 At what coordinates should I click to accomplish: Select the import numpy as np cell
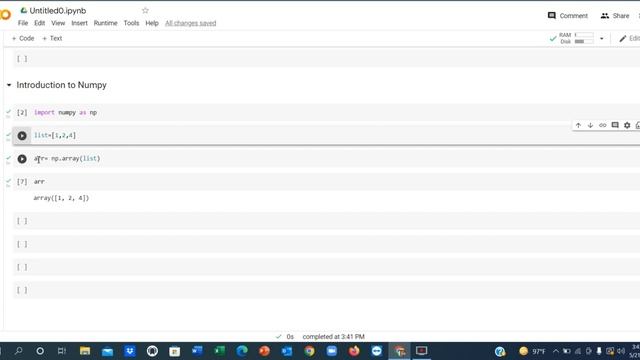pyautogui.click(x=327, y=112)
